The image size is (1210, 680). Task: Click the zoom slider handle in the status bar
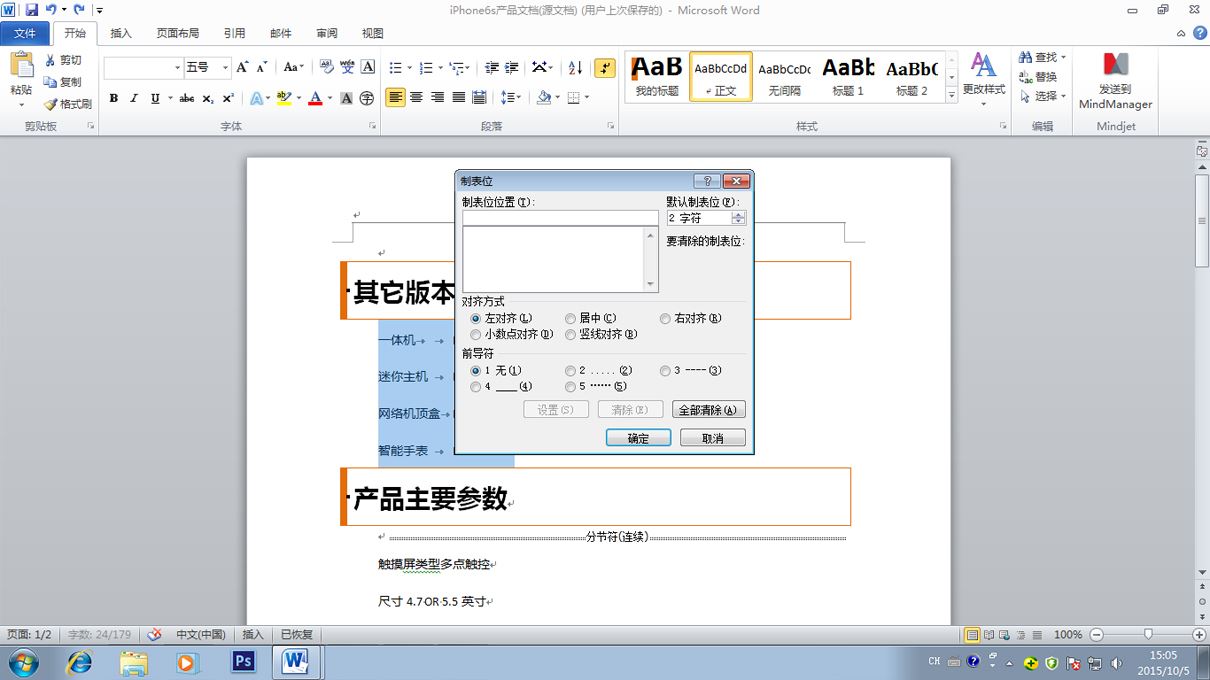click(1148, 634)
